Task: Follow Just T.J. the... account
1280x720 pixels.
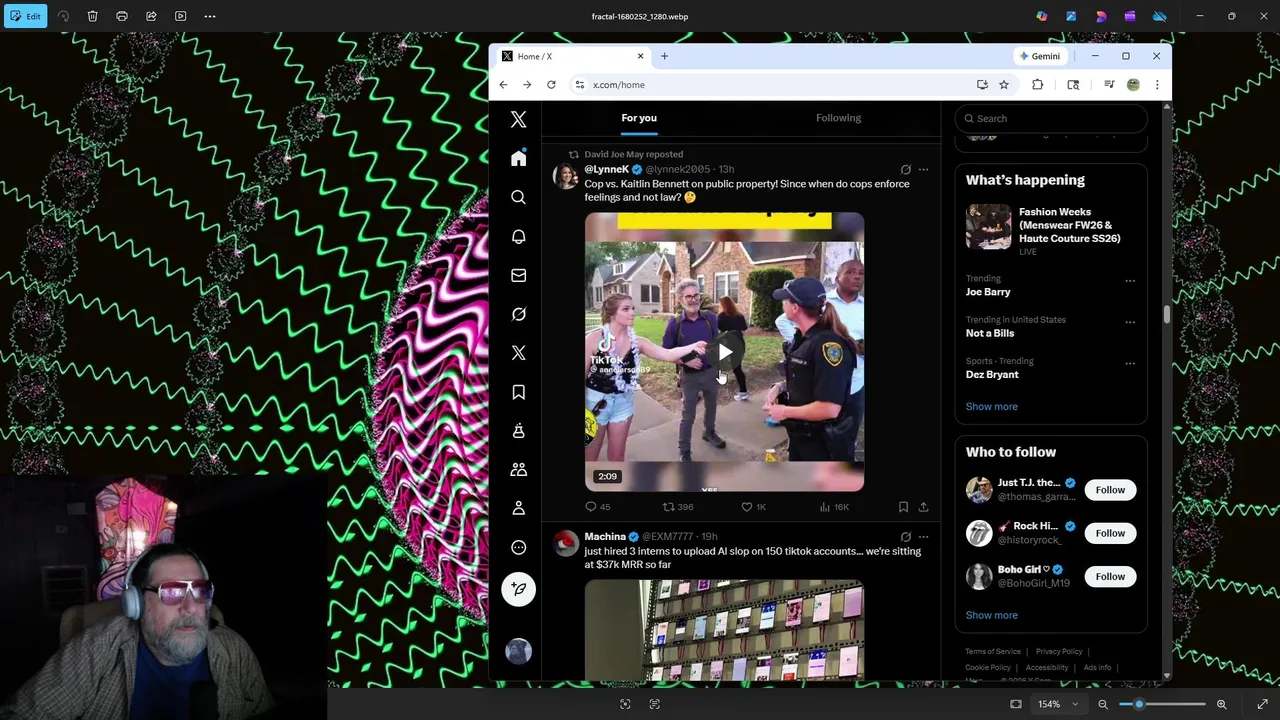Action: click(x=1110, y=490)
